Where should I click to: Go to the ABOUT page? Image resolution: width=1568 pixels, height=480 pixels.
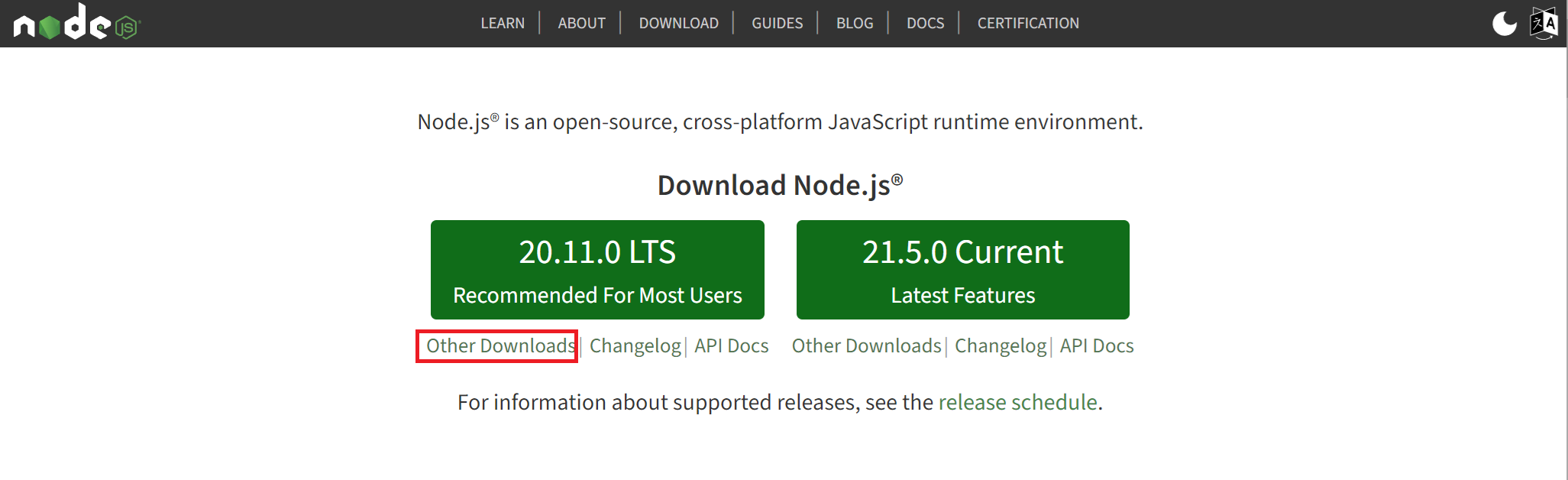(x=581, y=23)
